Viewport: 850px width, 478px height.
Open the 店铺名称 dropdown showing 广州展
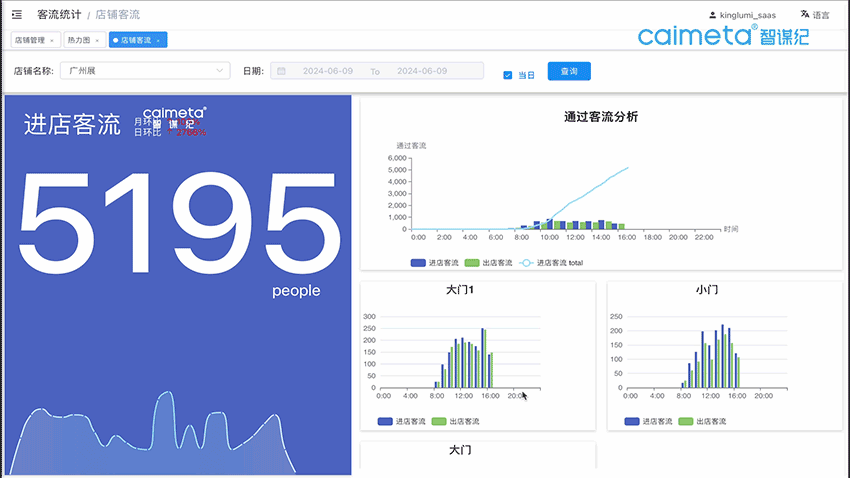tap(145, 71)
